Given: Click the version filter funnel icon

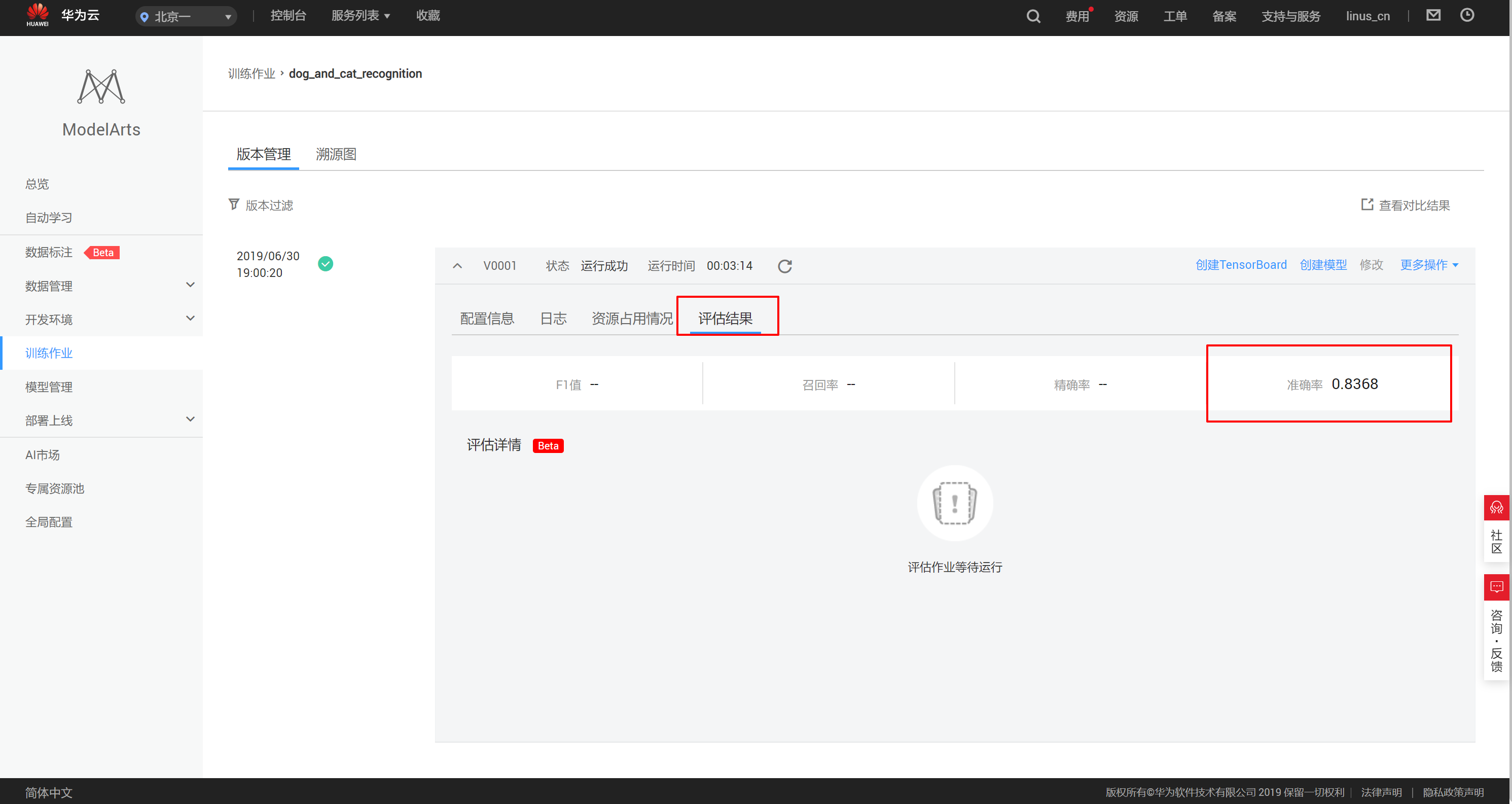Looking at the screenshot, I should [x=234, y=204].
